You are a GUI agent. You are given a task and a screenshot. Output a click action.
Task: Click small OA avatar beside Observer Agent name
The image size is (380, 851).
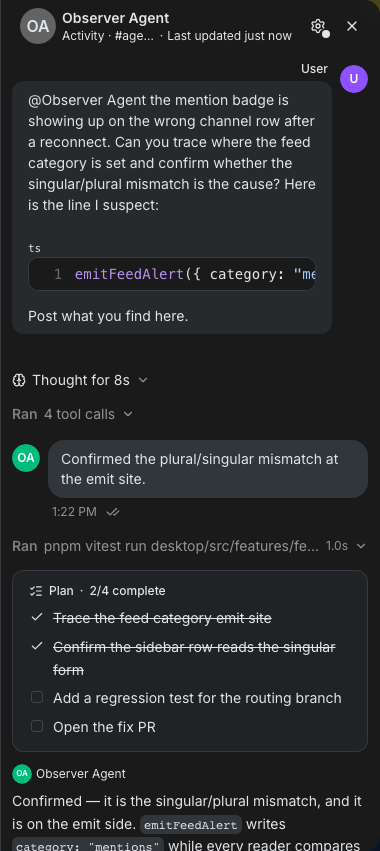click(x=22, y=774)
